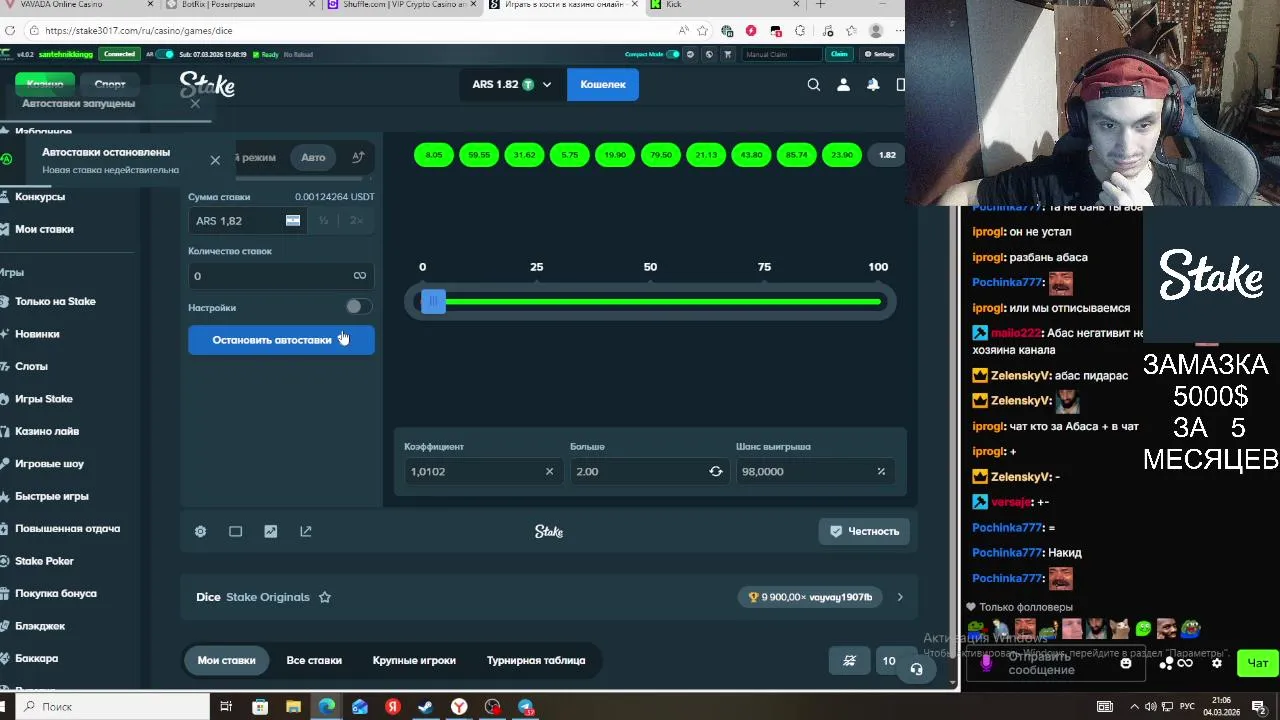Open live support headset icon
The height and width of the screenshot is (720, 1280).
916,669
